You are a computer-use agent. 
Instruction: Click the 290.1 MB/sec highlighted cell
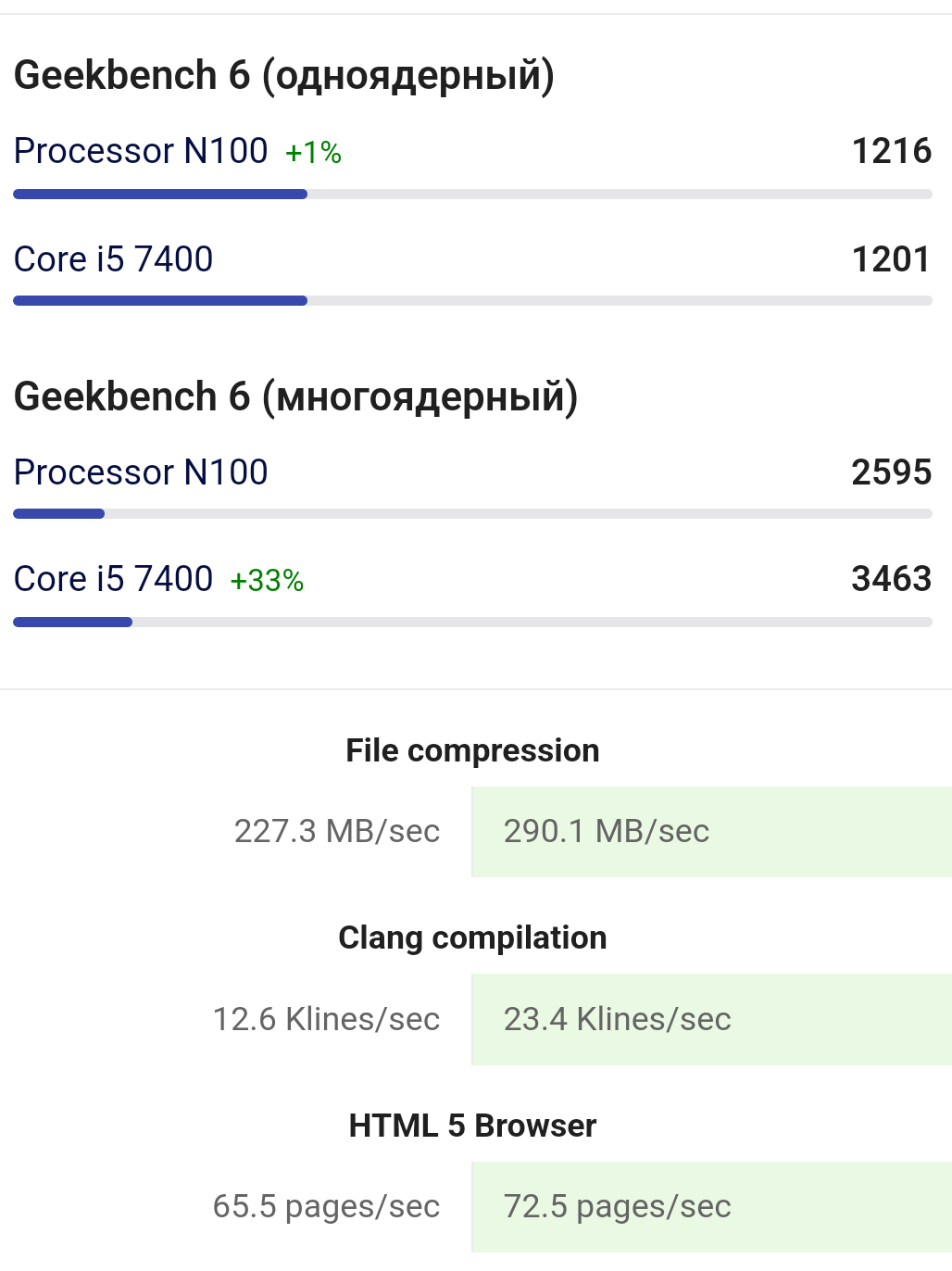tap(712, 832)
